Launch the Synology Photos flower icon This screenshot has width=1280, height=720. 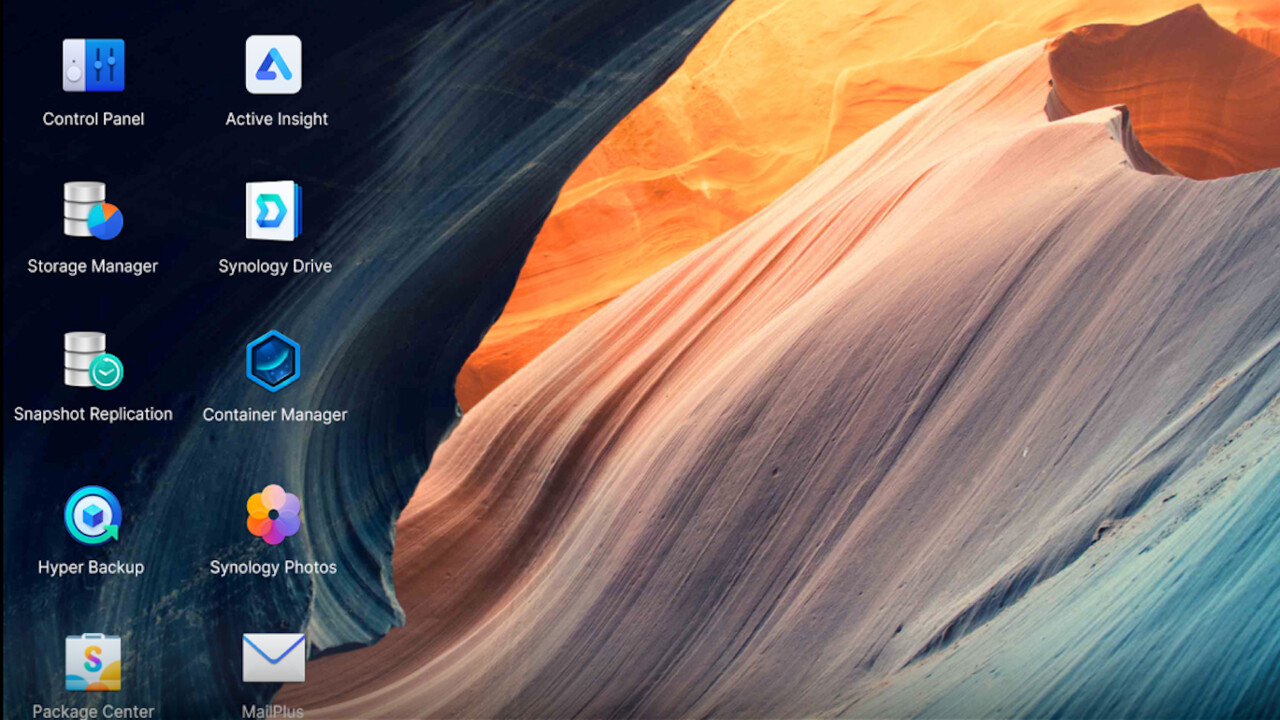click(x=274, y=515)
